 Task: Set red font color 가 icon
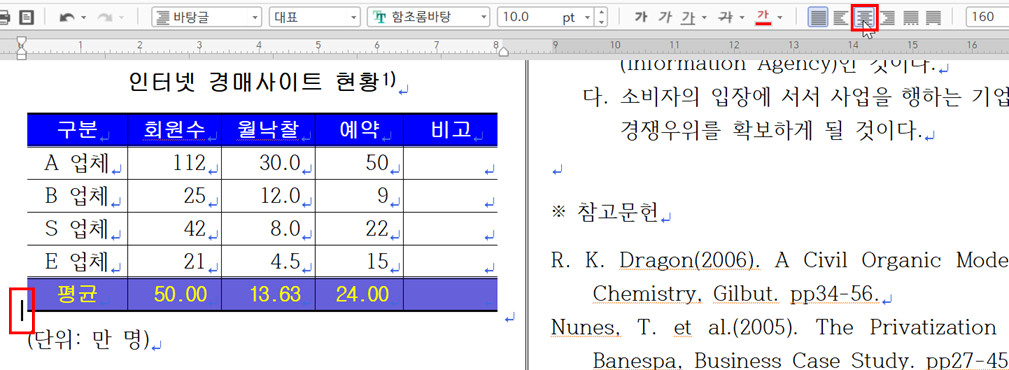763,17
